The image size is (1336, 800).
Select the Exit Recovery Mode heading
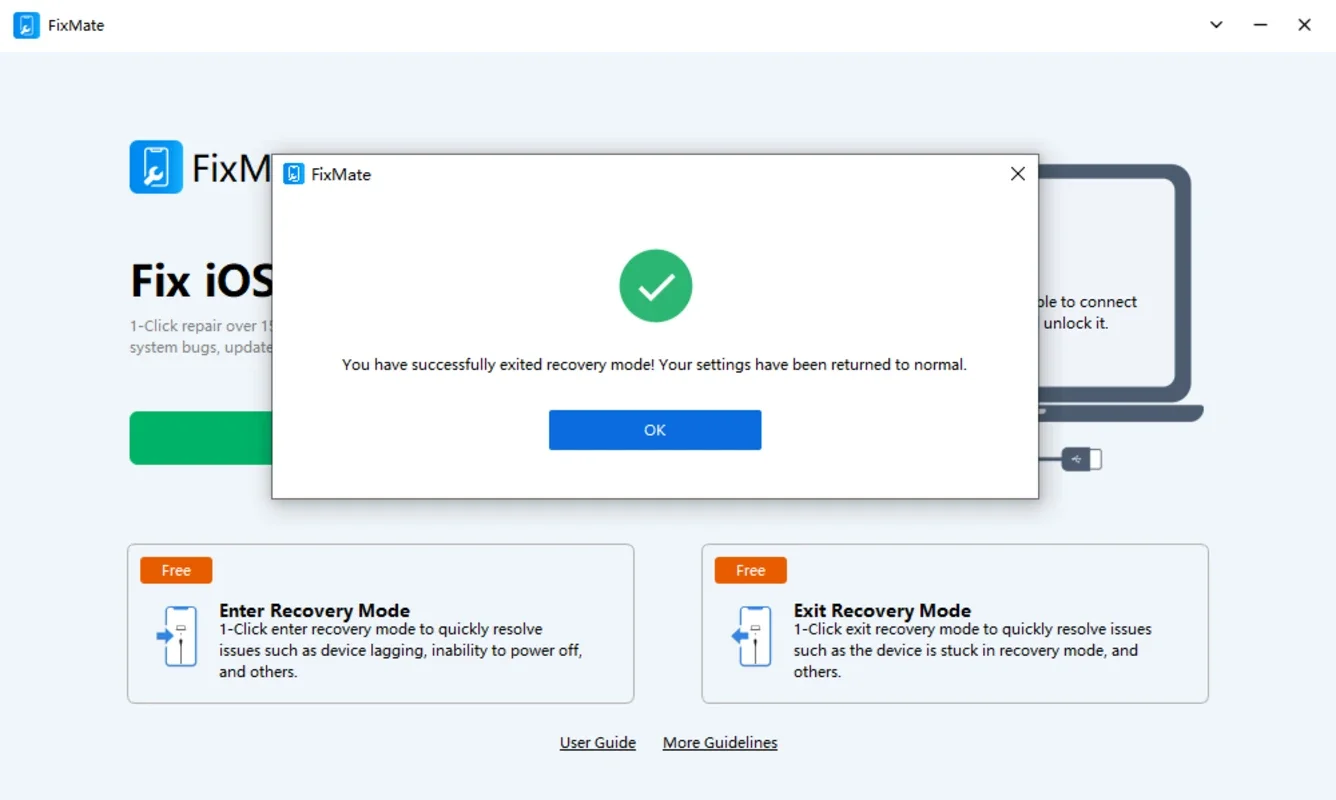882,610
